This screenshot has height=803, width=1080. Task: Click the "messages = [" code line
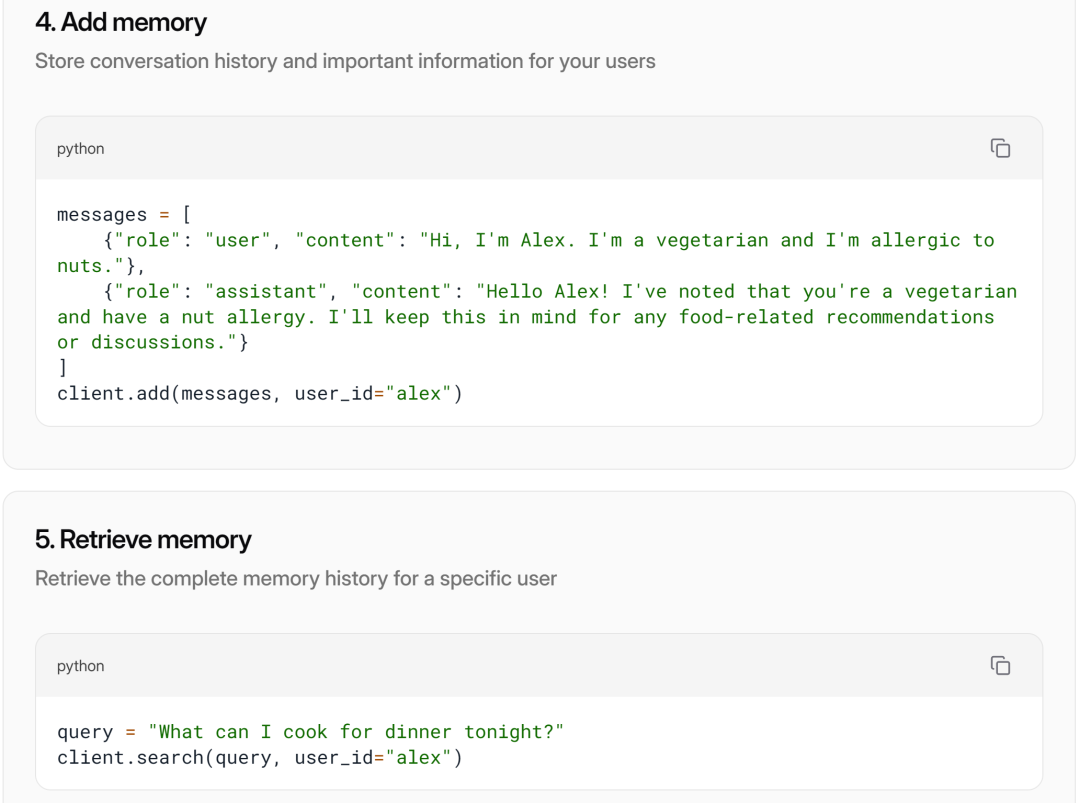pos(125,215)
